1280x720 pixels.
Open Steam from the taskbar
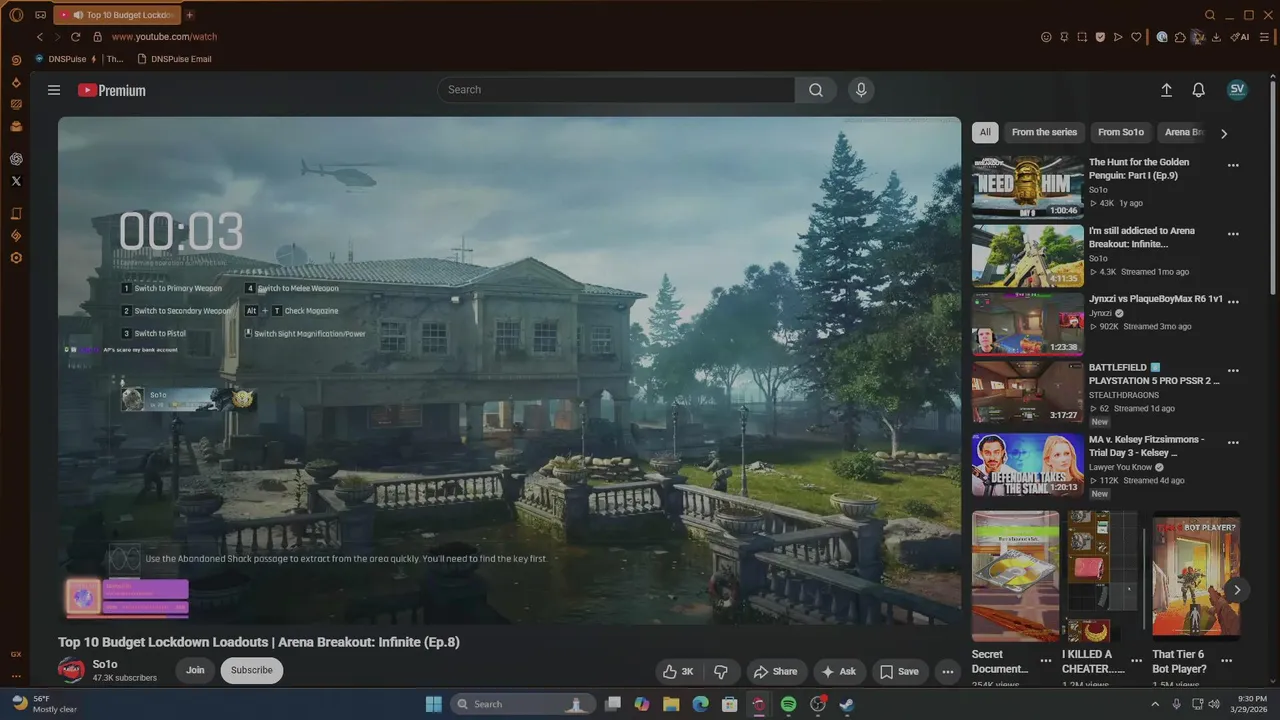[x=846, y=704]
